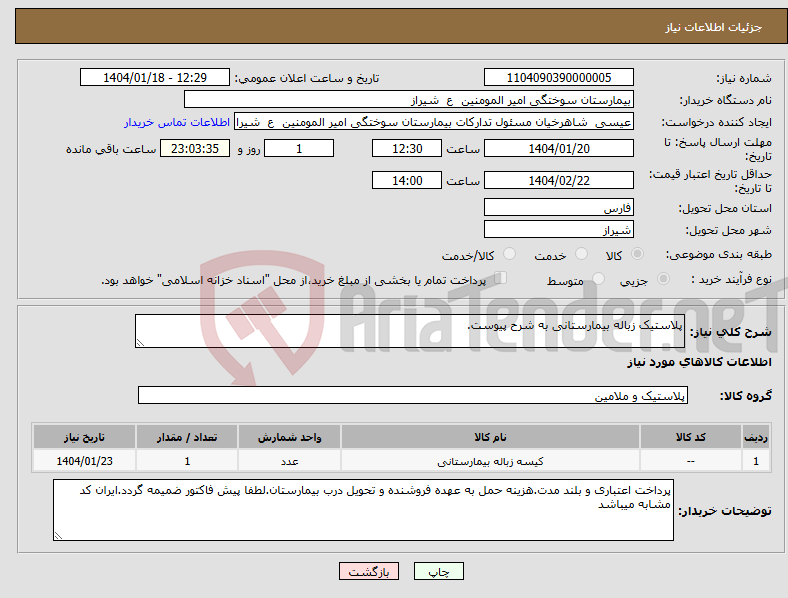Click the تاریخ نیاز column header
The image size is (788, 598).
[x=84, y=437]
